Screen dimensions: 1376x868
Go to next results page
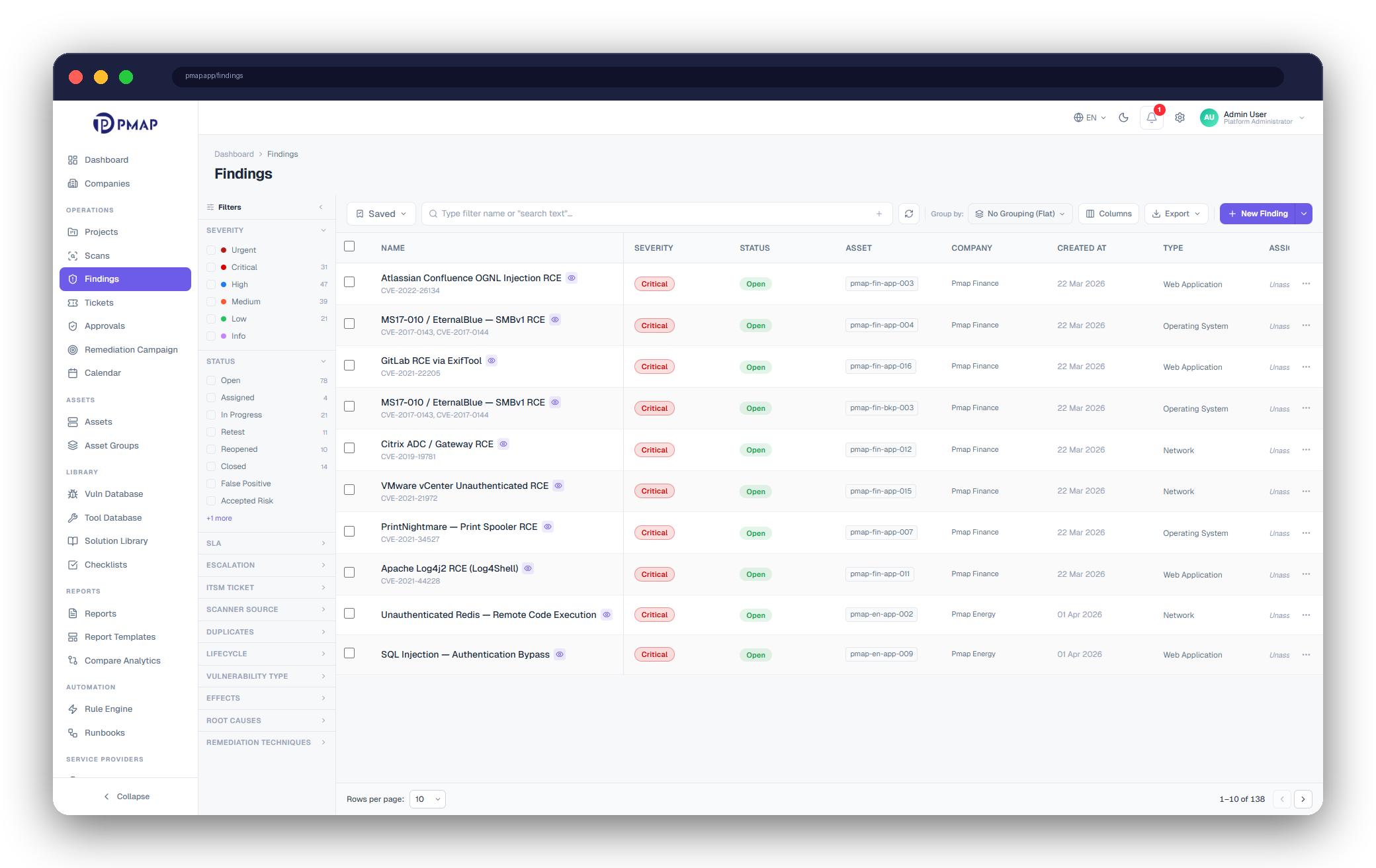coord(1303,799)
